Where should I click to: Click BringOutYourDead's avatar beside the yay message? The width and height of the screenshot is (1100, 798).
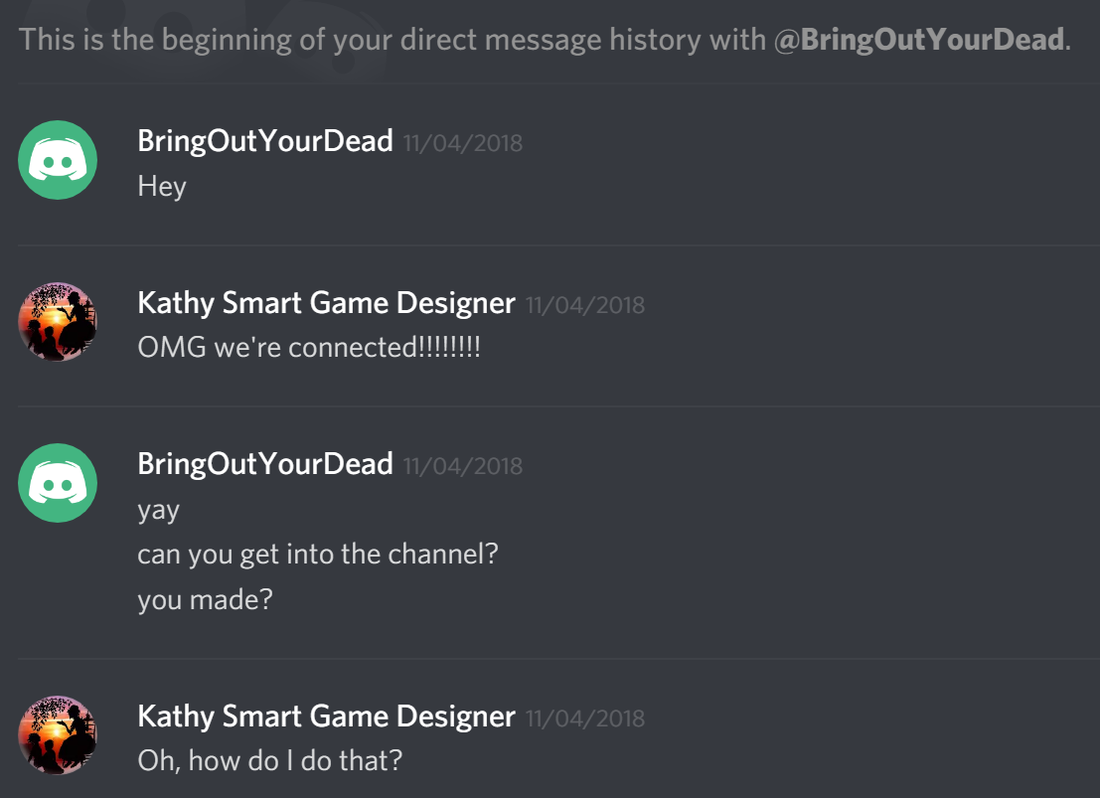[x=58, y=483]
